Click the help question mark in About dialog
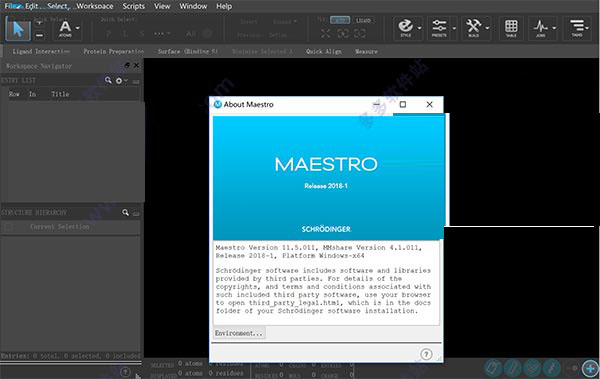The image size is (600, 379). pyautogui.click(x=426, y=354)
